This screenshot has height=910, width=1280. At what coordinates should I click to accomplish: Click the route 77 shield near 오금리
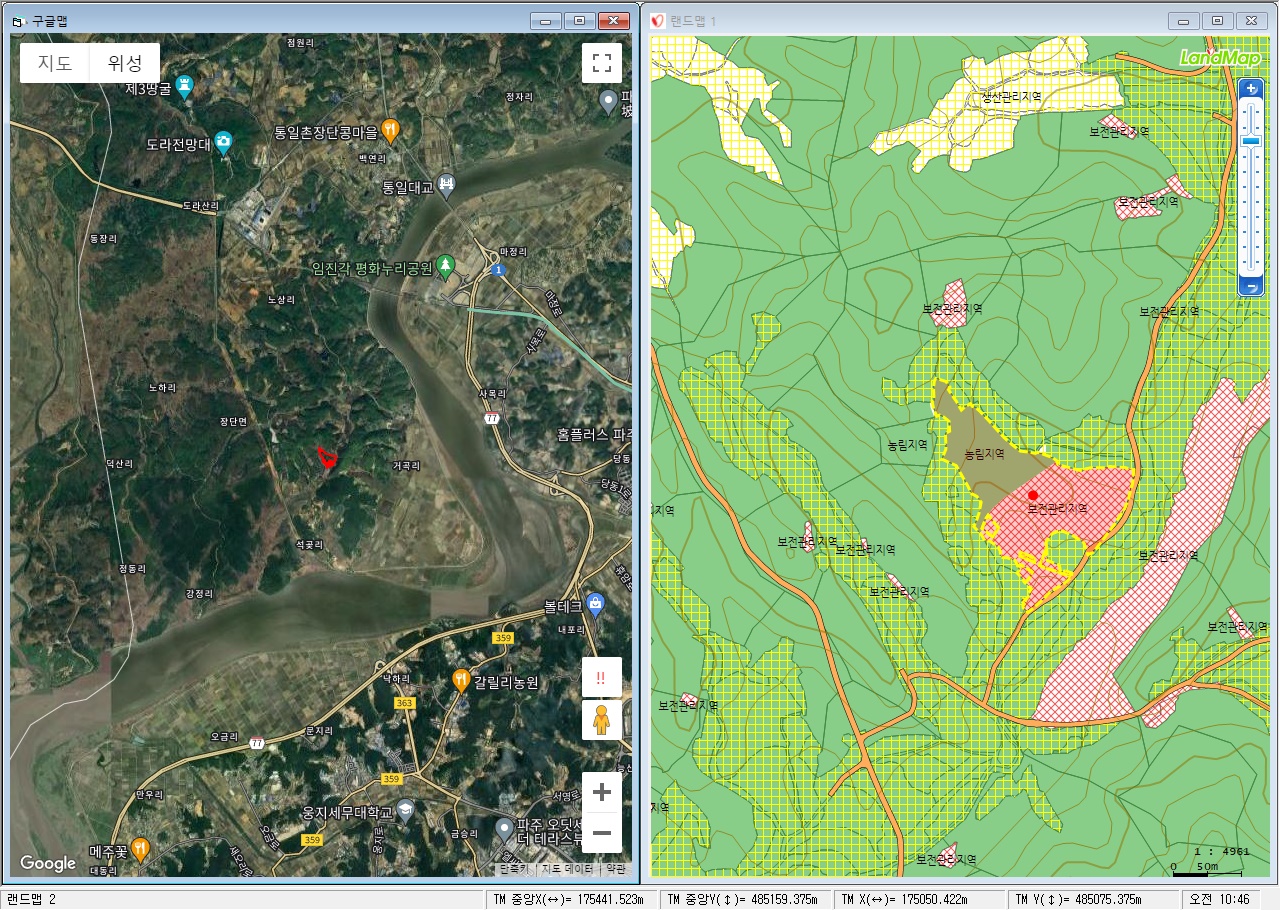point(258,743)
